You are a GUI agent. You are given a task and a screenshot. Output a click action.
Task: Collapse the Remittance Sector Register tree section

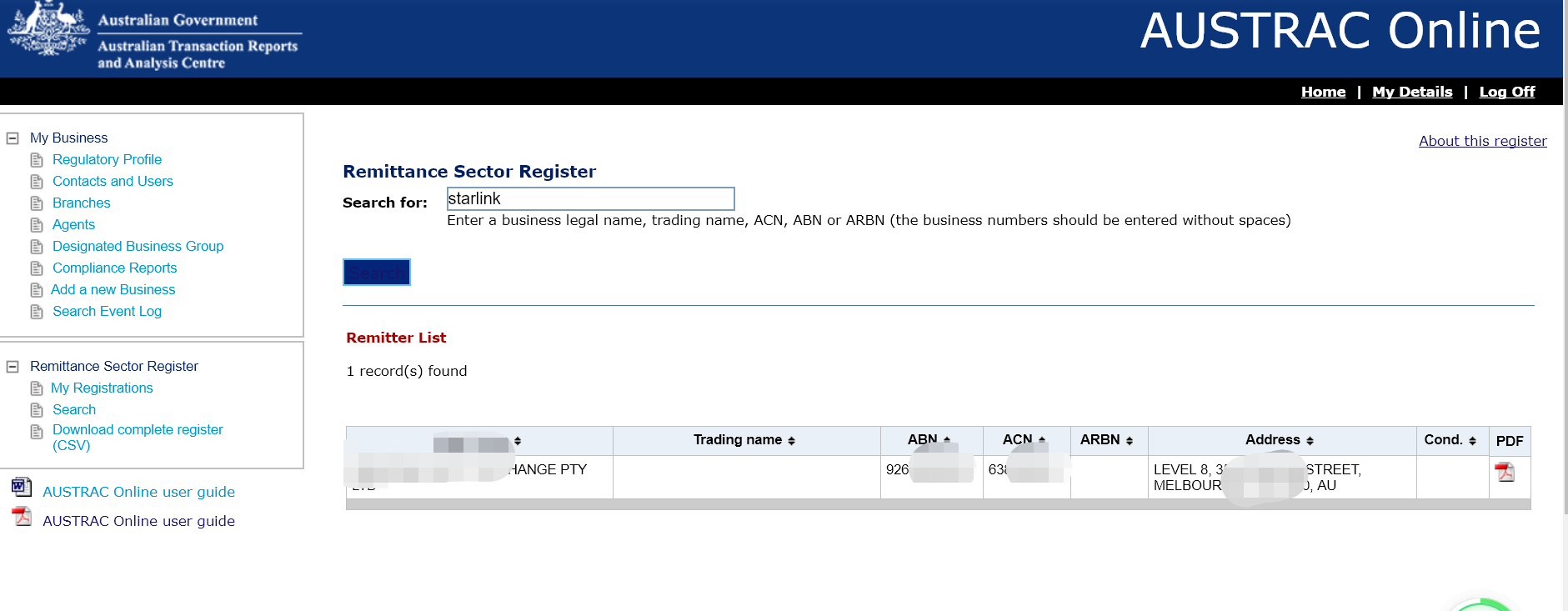point(13,367)
